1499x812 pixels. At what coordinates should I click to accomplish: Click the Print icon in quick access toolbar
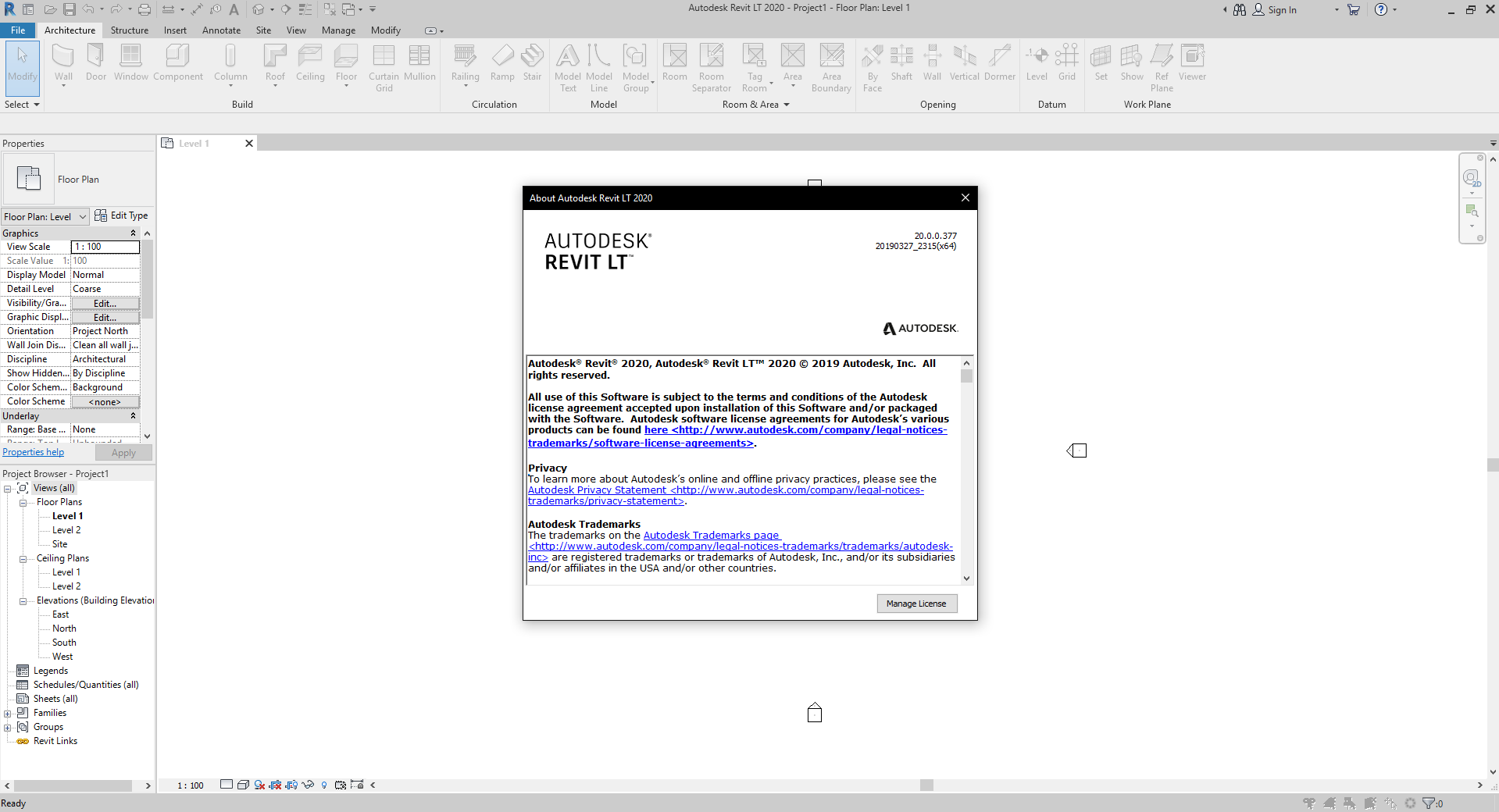click(145, 9)
